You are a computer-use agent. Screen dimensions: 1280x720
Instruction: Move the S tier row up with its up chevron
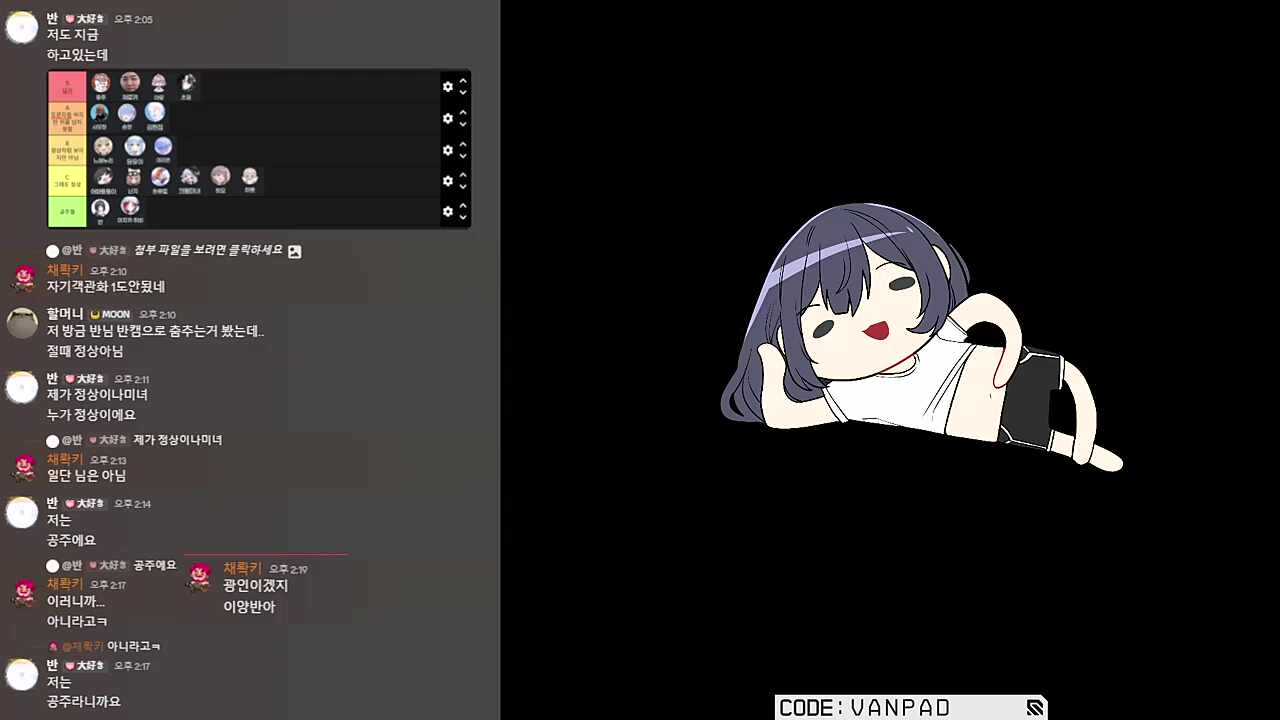click(x=463, y=81)
